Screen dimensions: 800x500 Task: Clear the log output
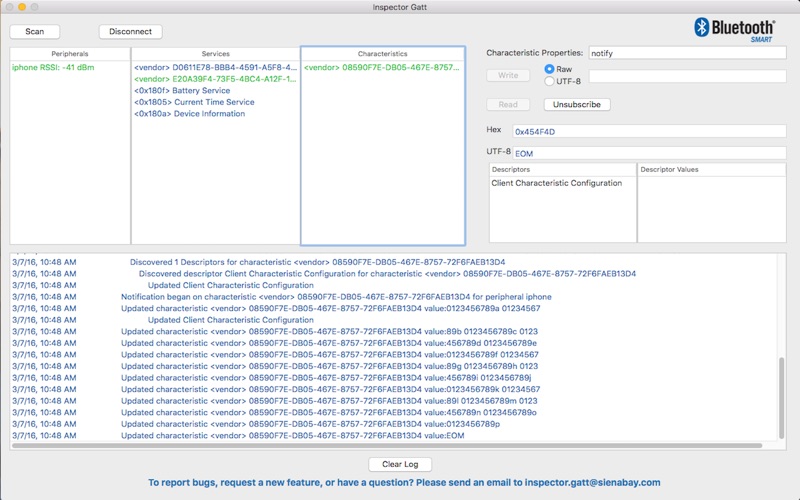400,464
